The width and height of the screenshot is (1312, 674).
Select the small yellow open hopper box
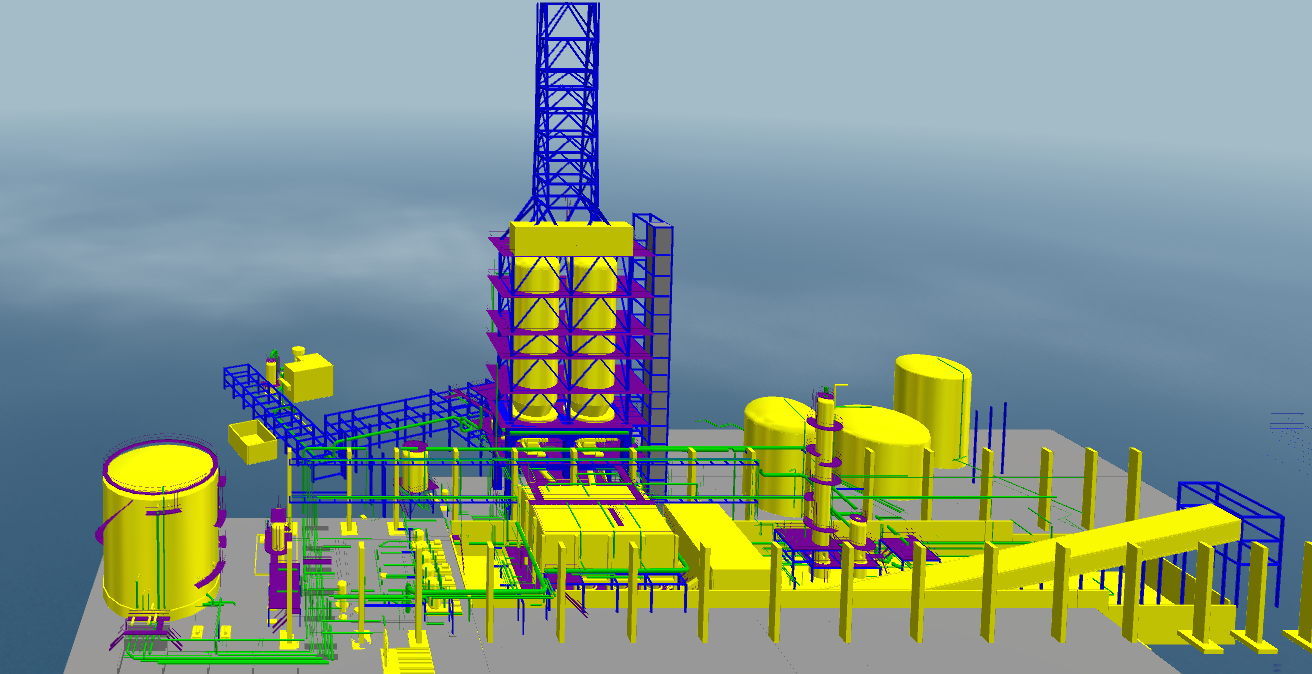(x=252, y=441)
